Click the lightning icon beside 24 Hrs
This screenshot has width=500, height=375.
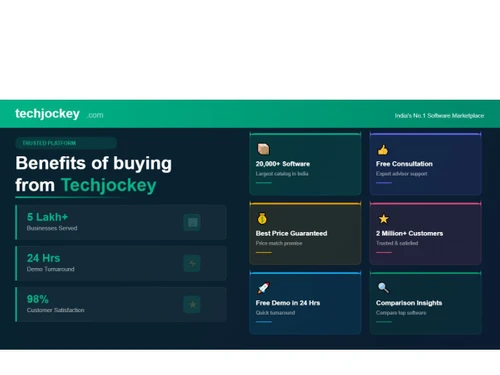click(x=192, y=263)
